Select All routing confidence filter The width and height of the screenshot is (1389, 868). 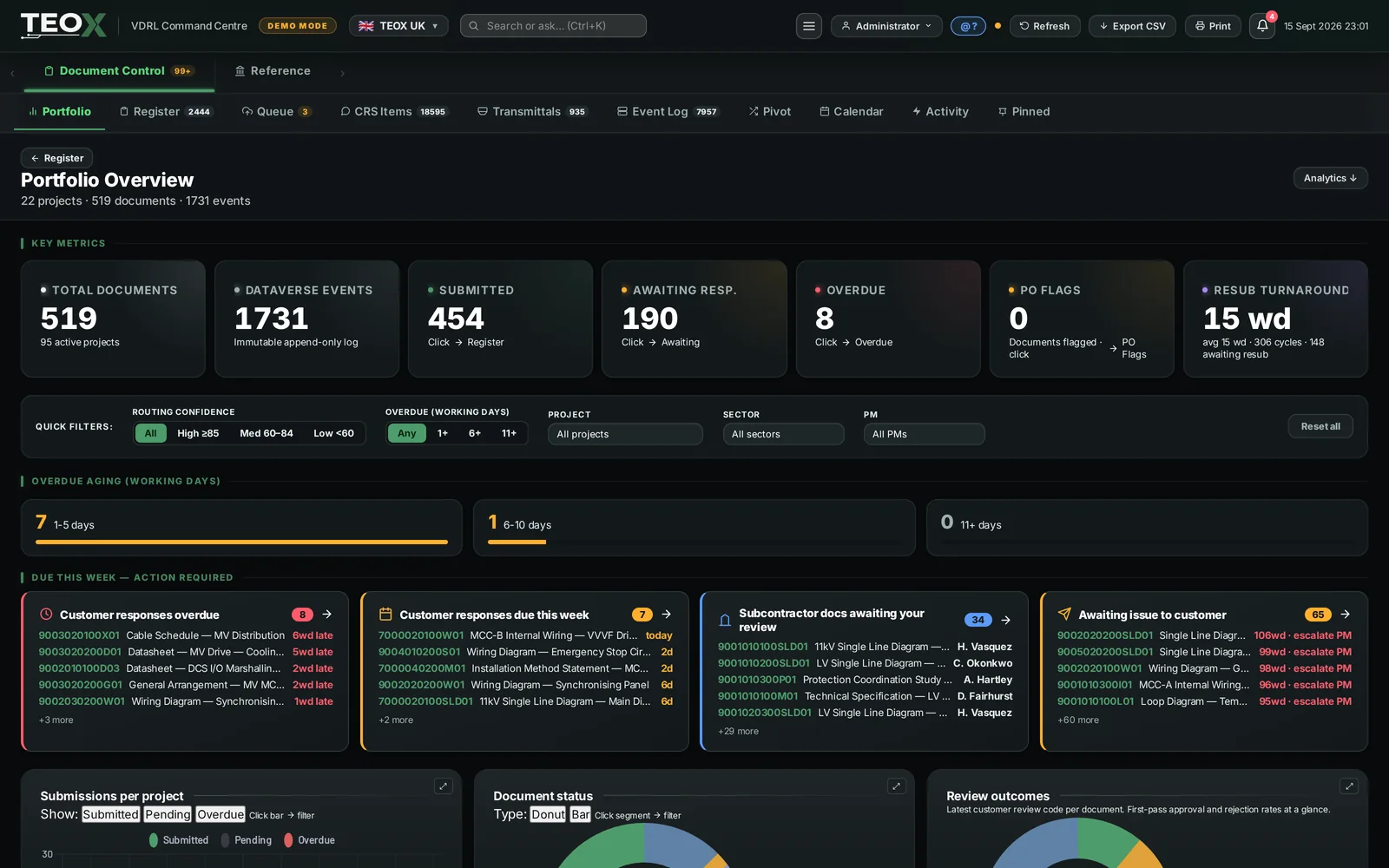coord(150,433)
